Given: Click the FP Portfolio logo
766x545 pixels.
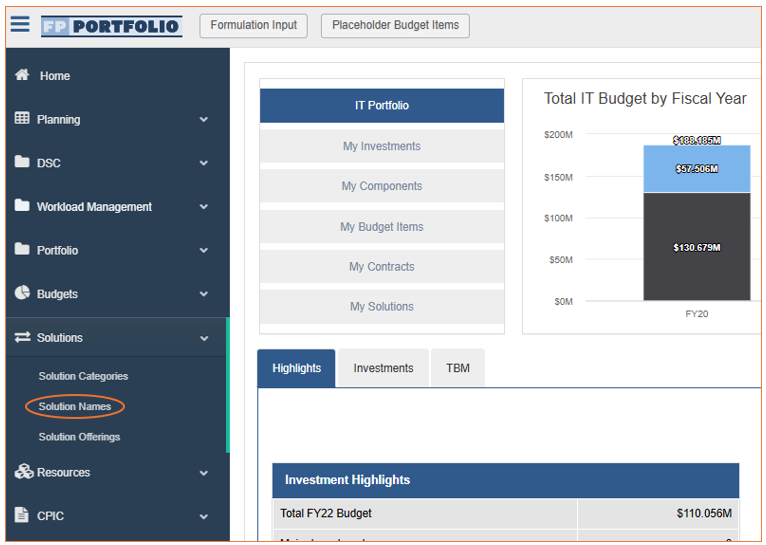Looking at the screenshot, I should click(111, 26).
